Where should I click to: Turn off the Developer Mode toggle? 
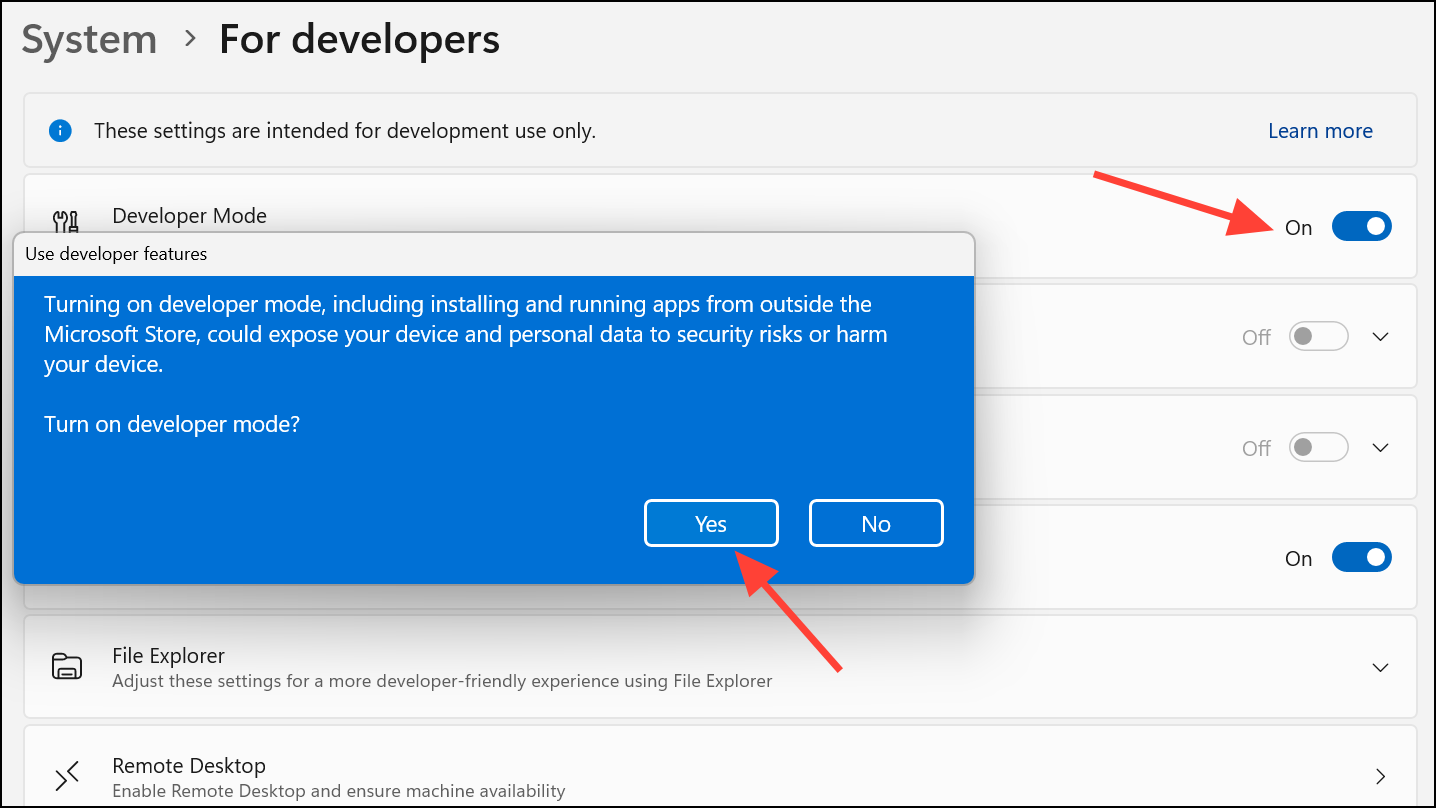(x=1361, y=226)
